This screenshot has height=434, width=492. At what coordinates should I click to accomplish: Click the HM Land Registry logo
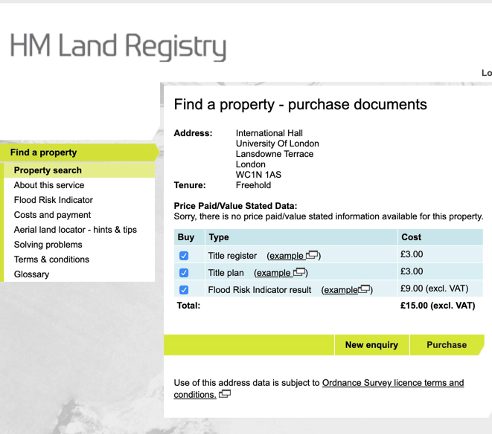pos(118,46)
